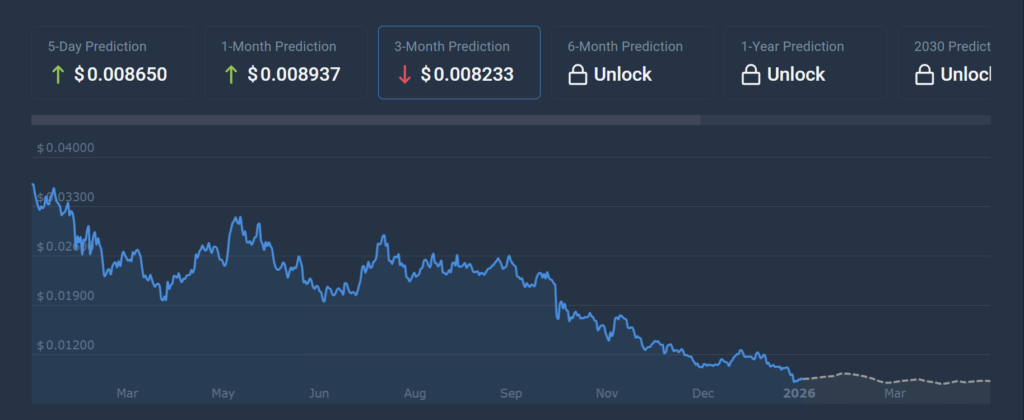The width and height of the screenshot is (1024, 420).
Task: Click the May label on the chart axis
Action: (224, 393)
